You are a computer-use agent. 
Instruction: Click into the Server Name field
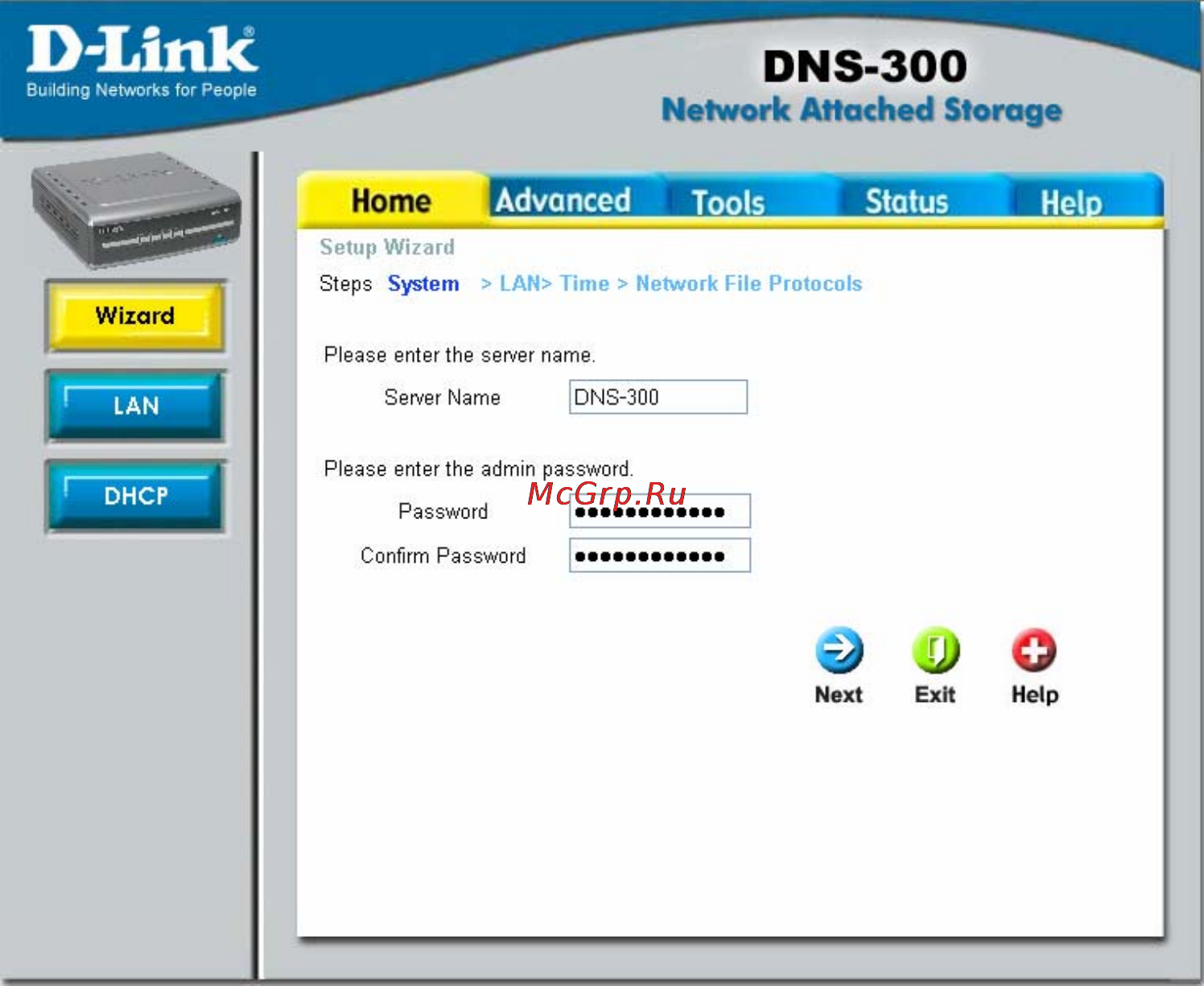coord(658,397)
